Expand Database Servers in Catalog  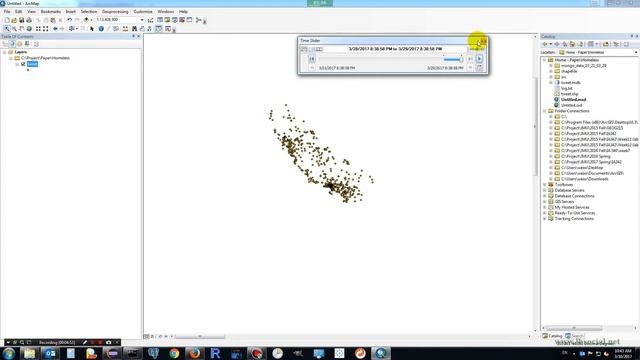[545, 190]
